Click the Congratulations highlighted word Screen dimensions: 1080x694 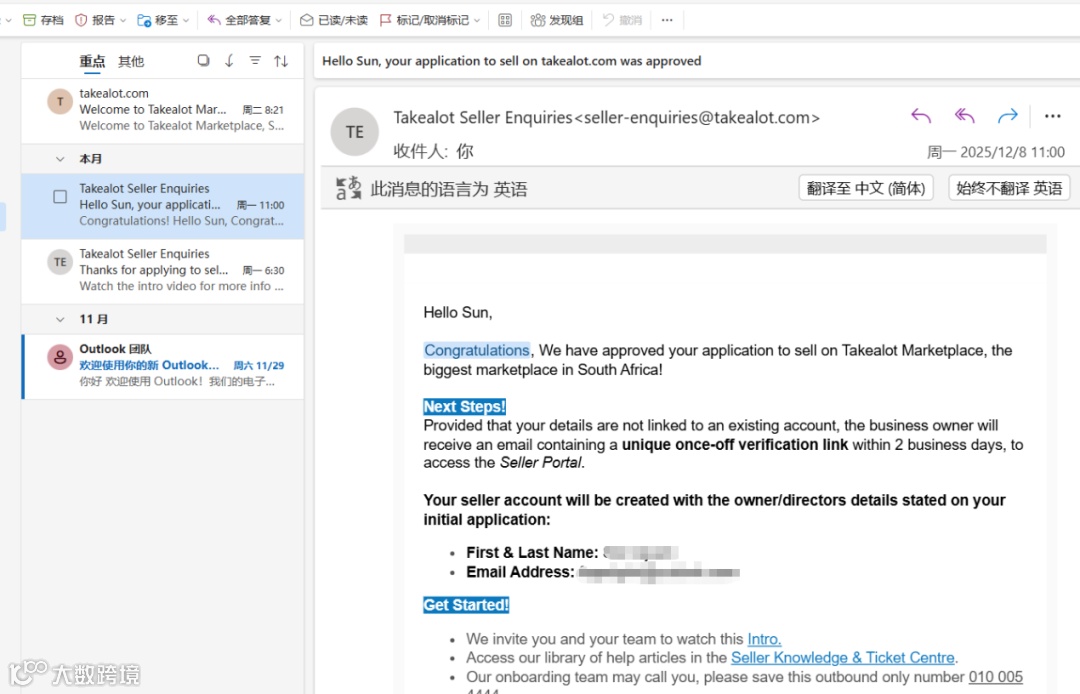coord(477,350)
